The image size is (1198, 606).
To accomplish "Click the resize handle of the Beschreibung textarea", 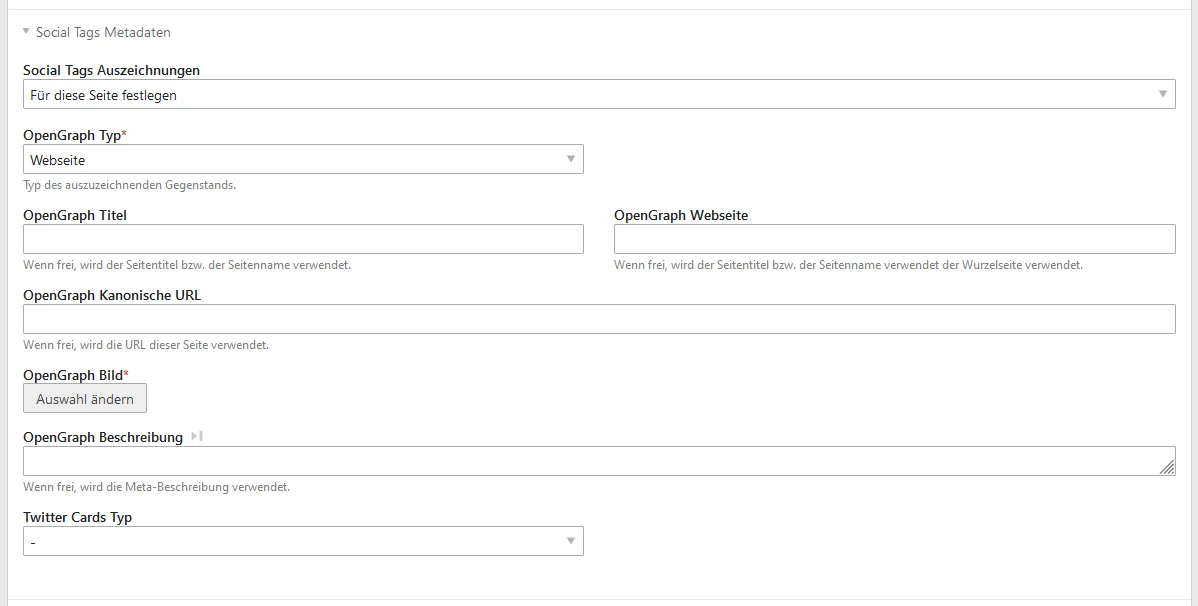I will pos(1167,467).
